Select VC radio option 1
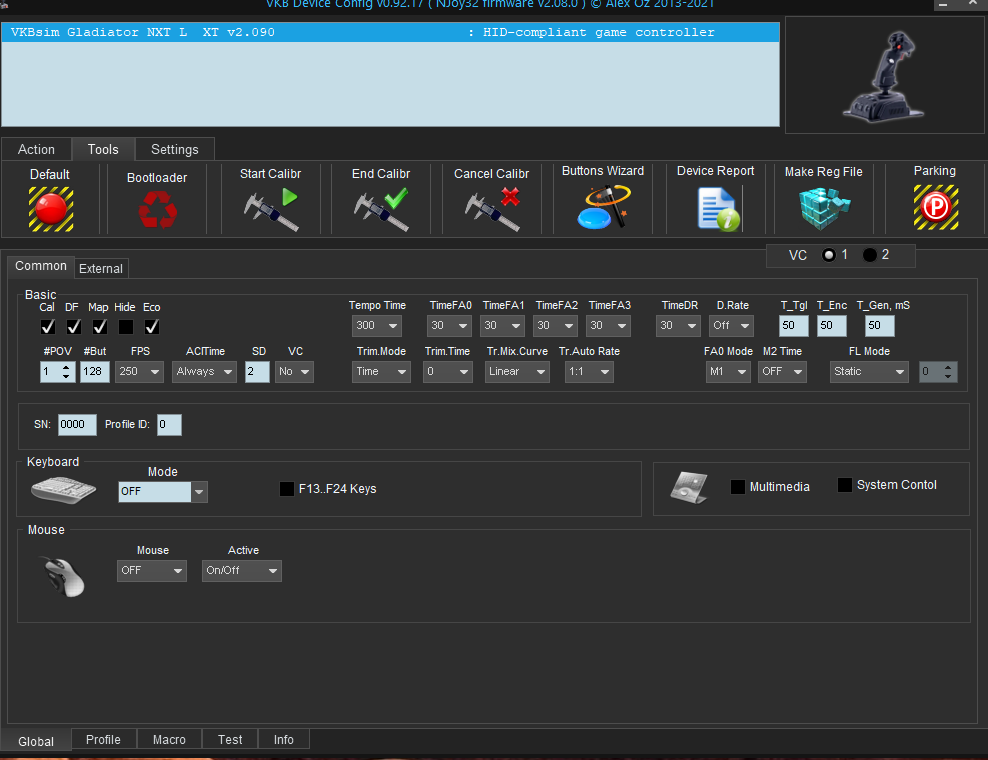988x760 pixels. coord(829,255)
